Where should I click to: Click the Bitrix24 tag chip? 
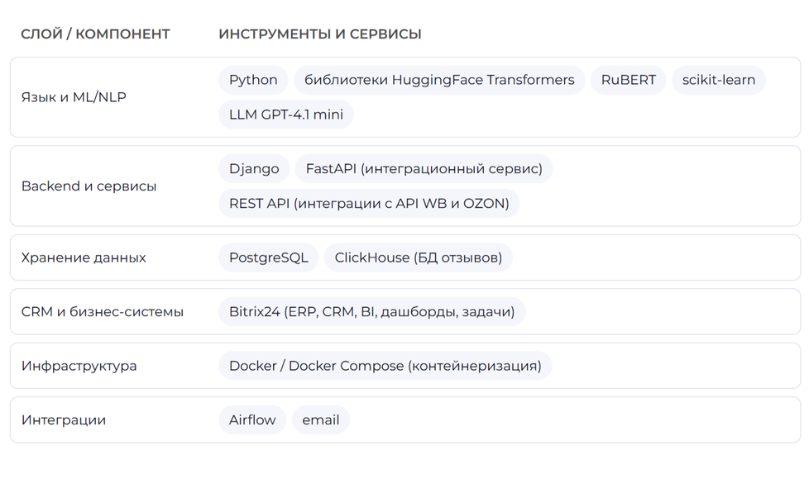(371, 311)
